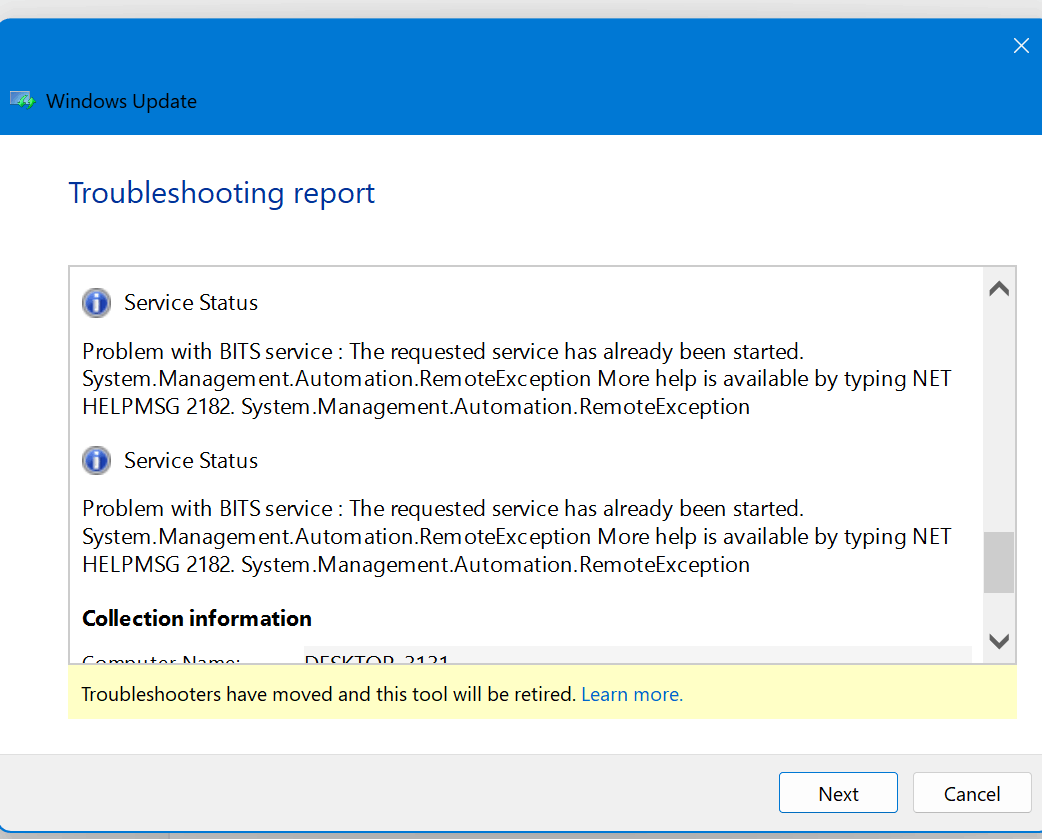
Task: Click the report scrollbar up arrow
Action: [999, 289]
